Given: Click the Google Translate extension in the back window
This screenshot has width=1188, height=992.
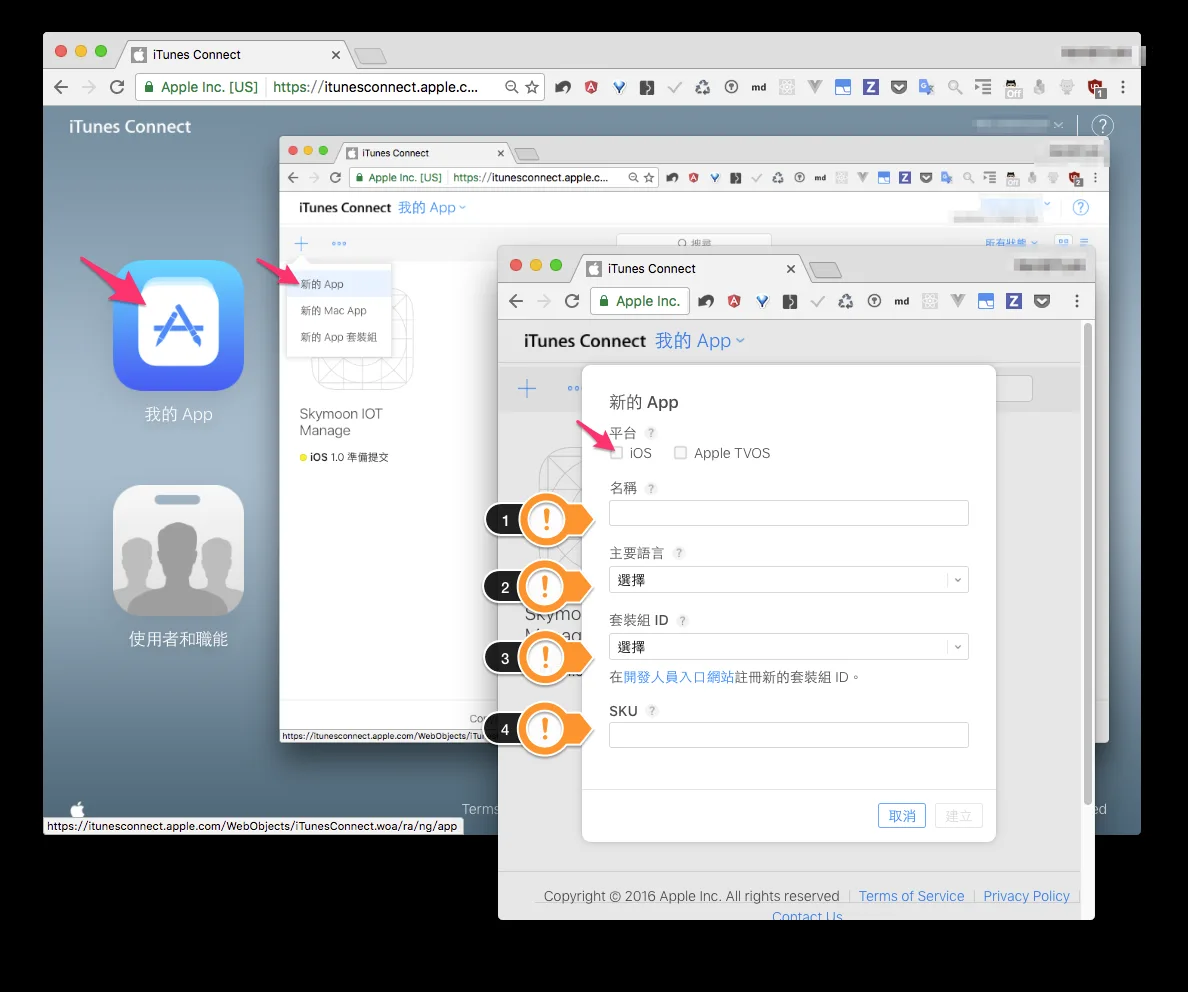Looking at the screenshot, I should point(926,87).
